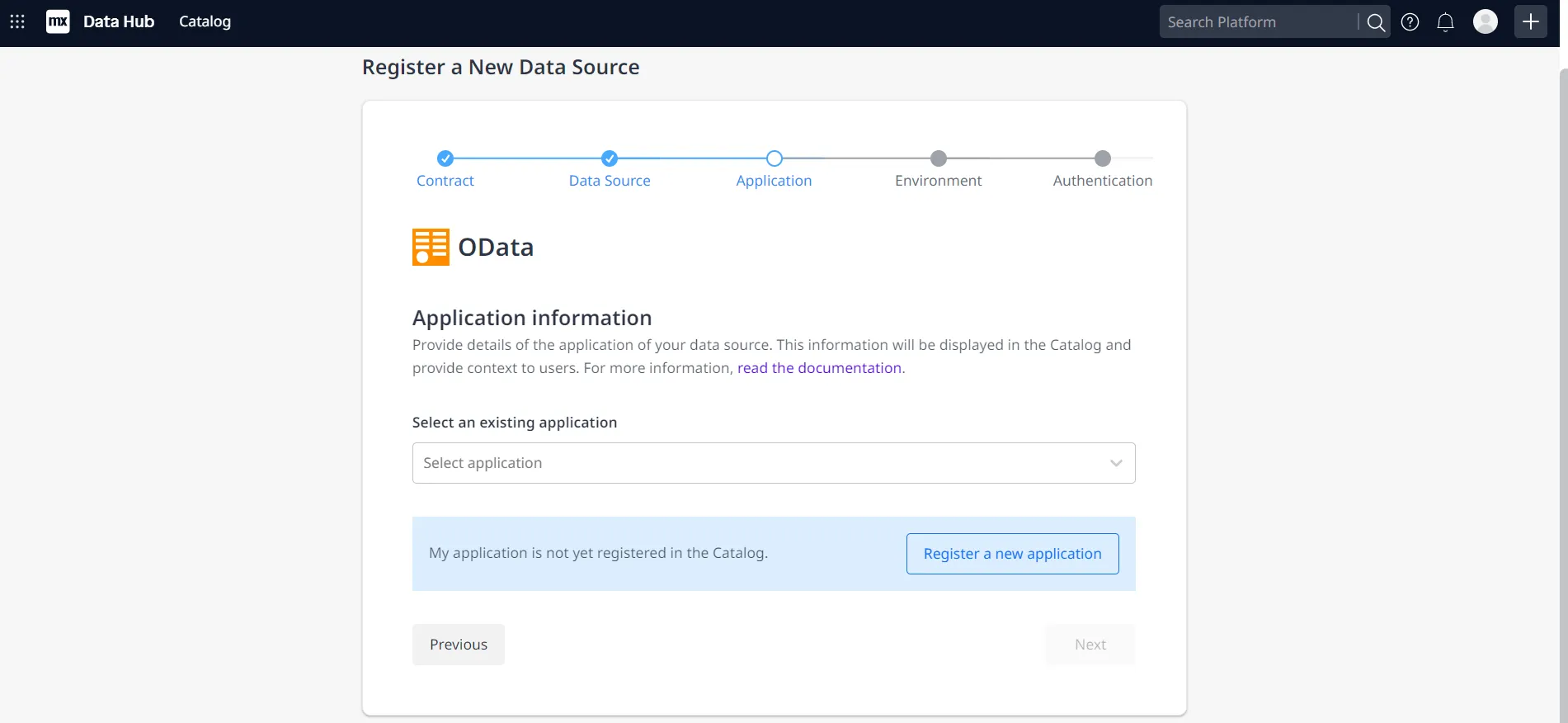Go to completed Data Source step circle
Image resolution: width=1568 pixels, height=723 pixels.
coord(610,158)
